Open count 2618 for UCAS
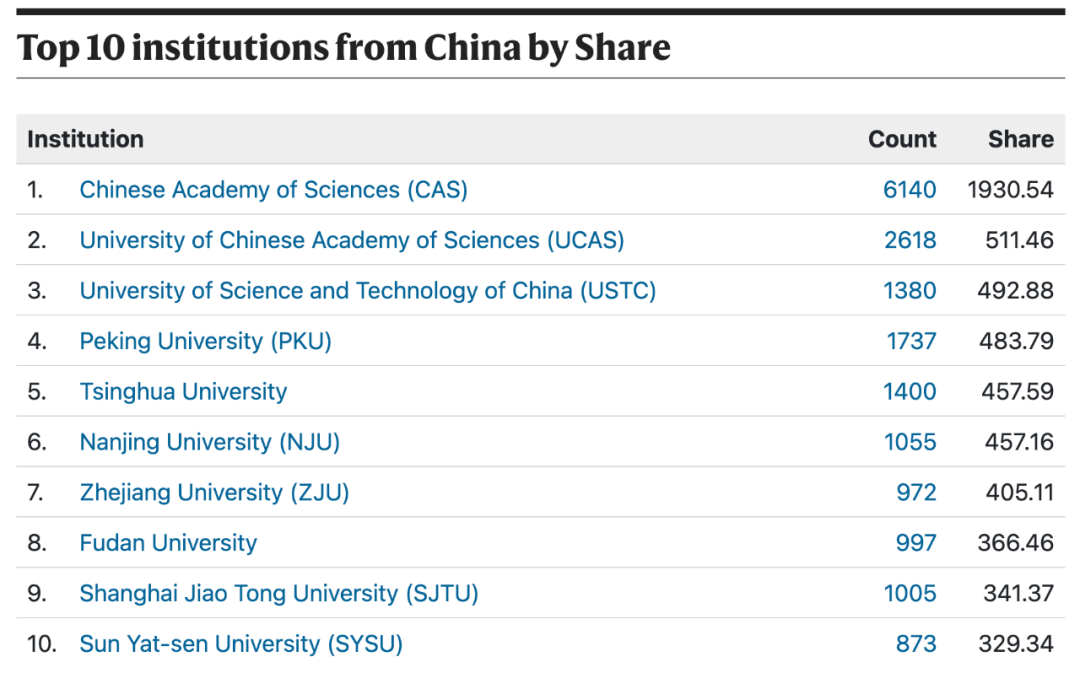This screenshot has height=673, width=1080. [909, 240]
